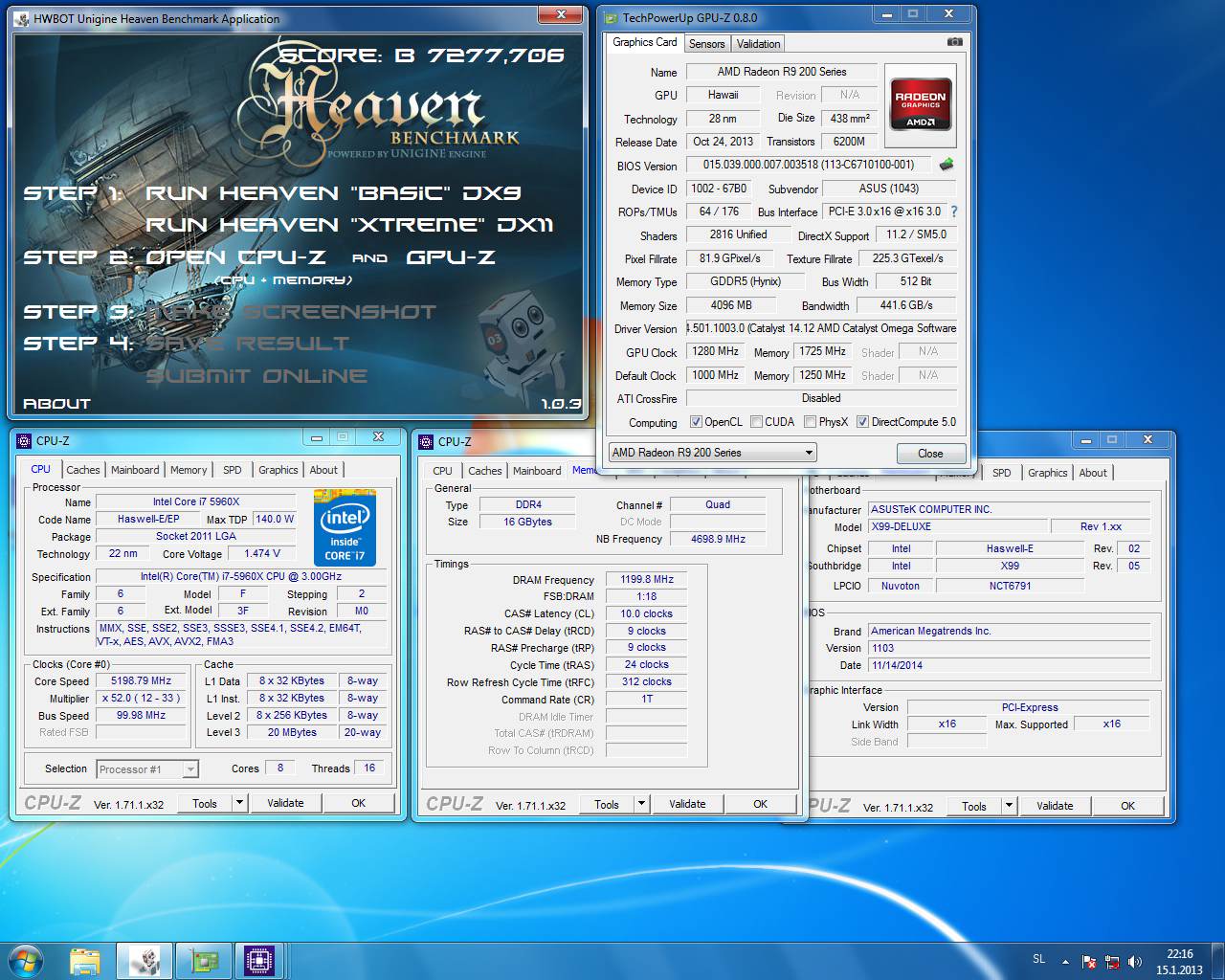Open the Windows Start menu
1225x980 pixels.
click(26, 960)
